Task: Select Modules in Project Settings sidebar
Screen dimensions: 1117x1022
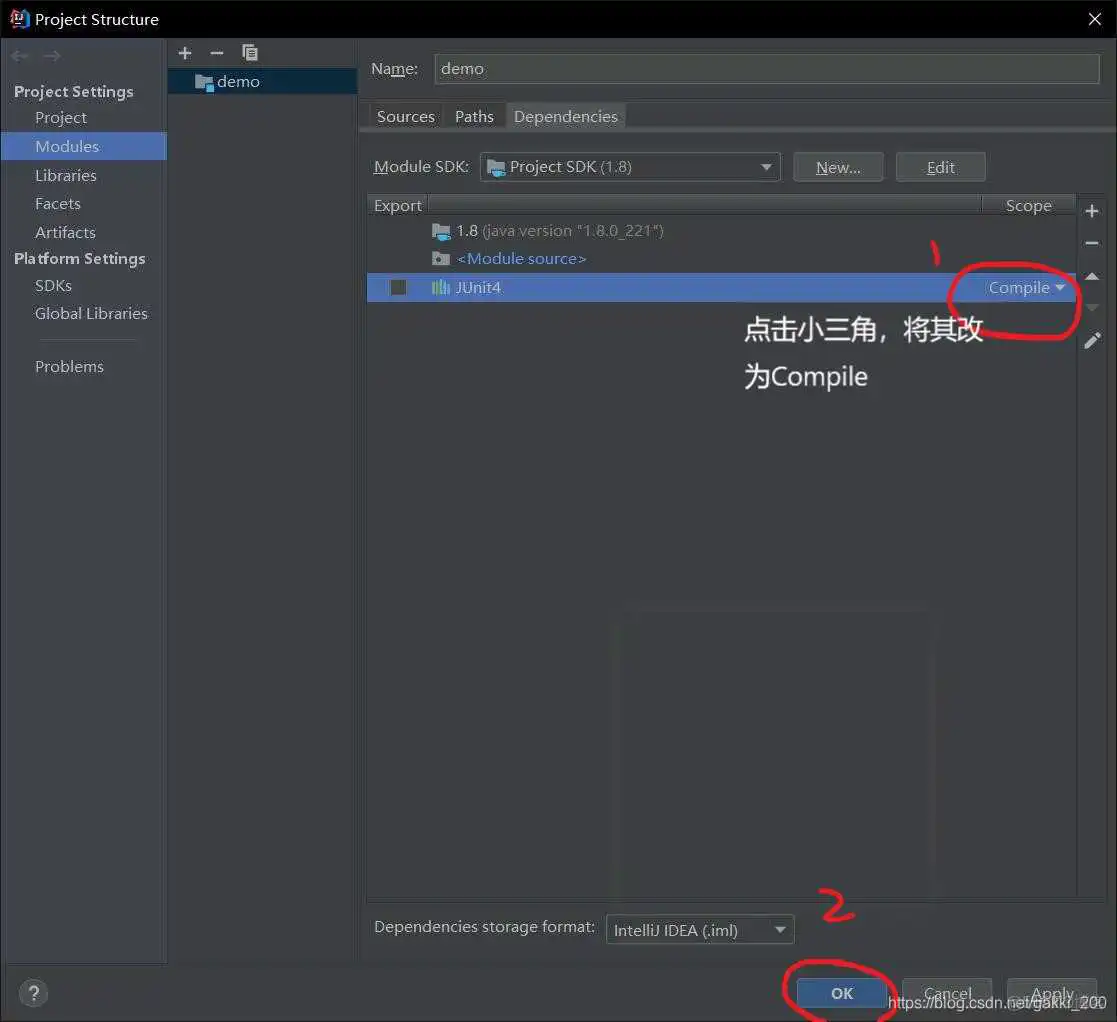Action: [x=67, y=146]
